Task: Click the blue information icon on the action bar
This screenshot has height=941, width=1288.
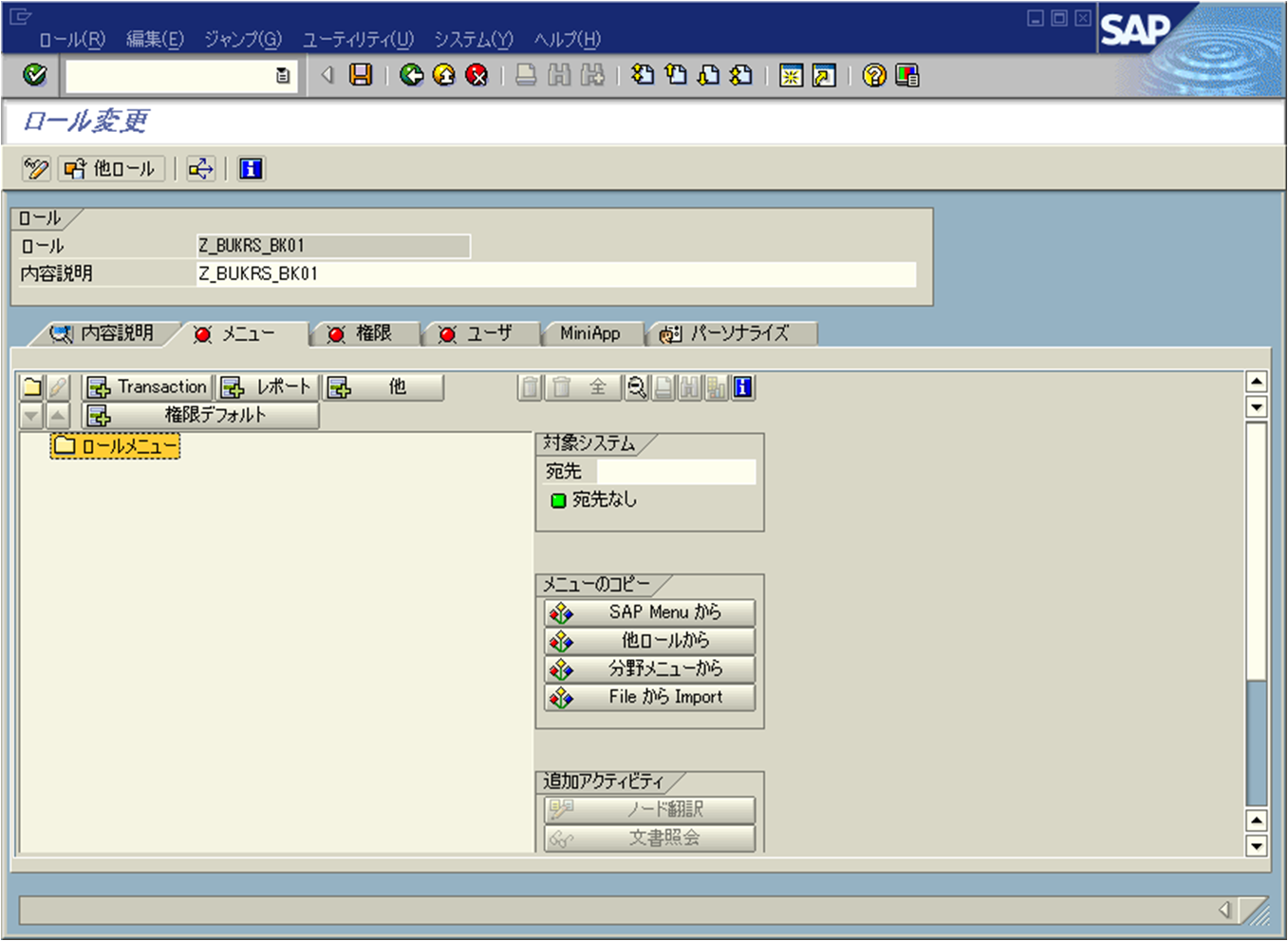Action: click(251, 169)
